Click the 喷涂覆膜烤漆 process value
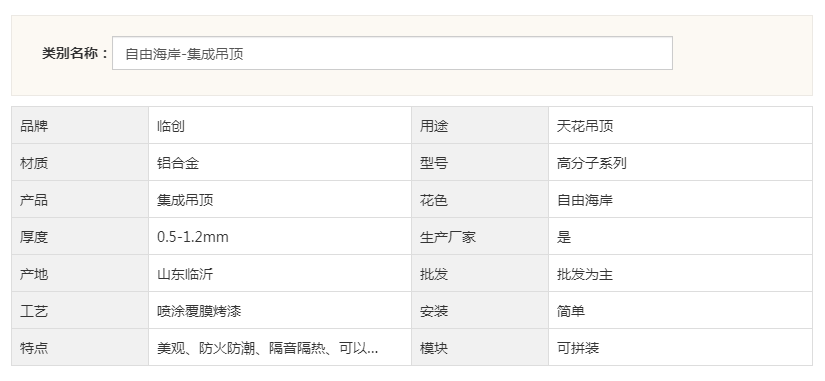 [199, 312]
